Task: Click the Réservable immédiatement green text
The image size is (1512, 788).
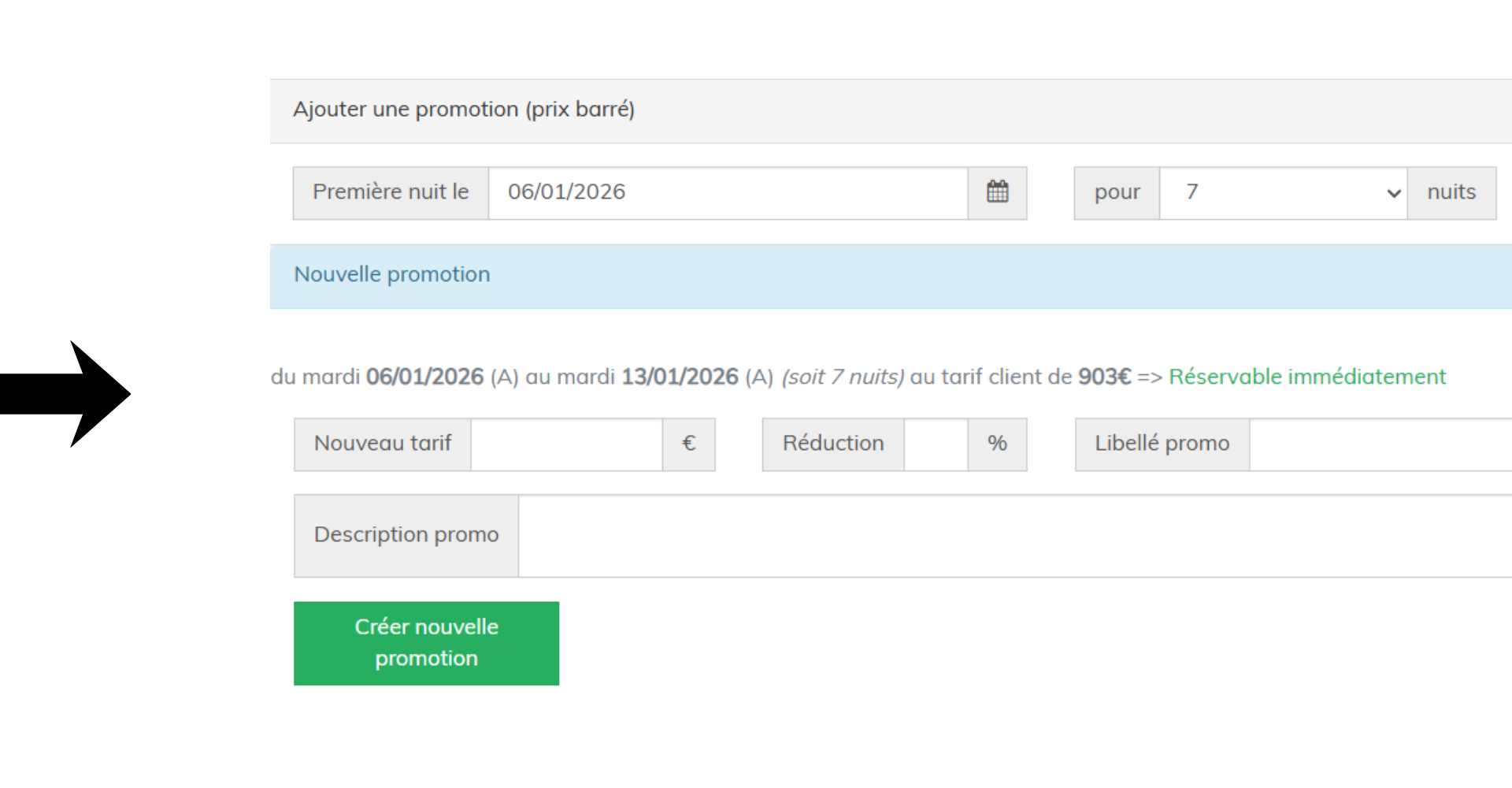Action: 1306,377
